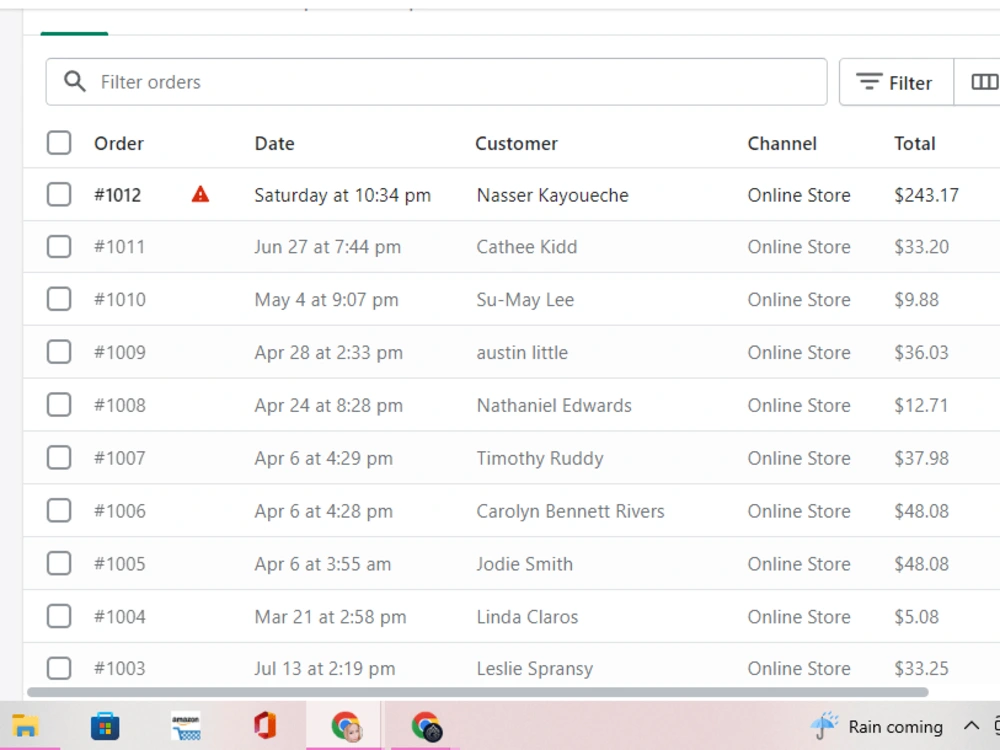This screenshot has width=1000, height=750.
Task: Open order #1008
Action: [120, 406]
